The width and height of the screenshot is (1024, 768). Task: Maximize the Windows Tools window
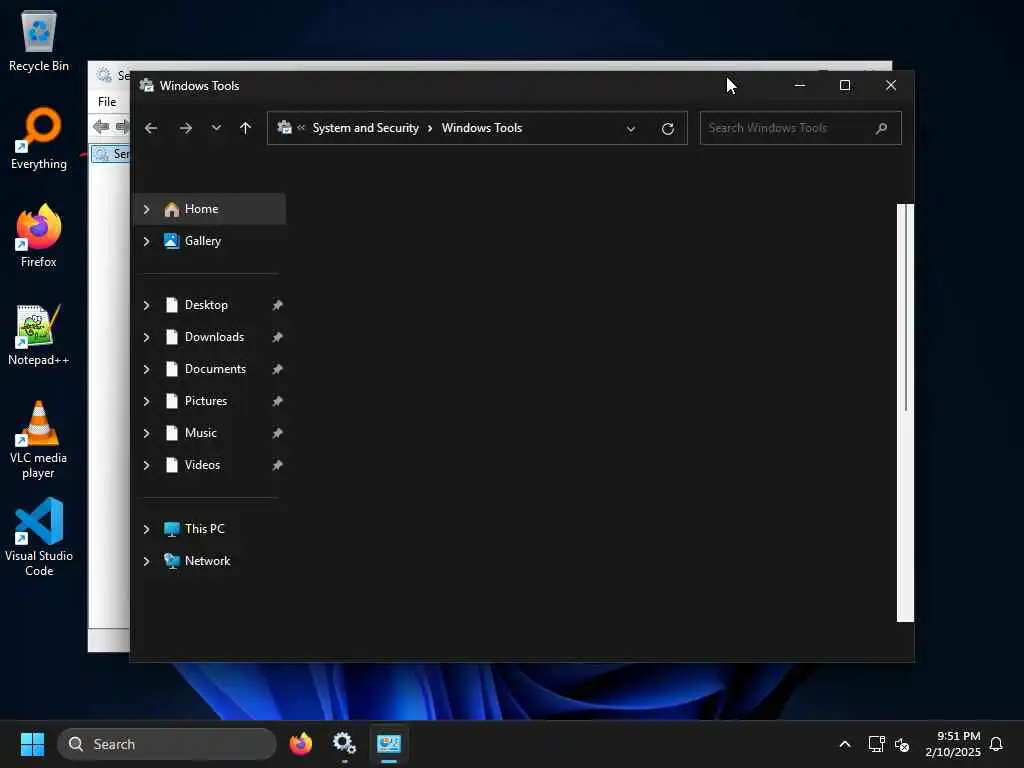[845, 86]
